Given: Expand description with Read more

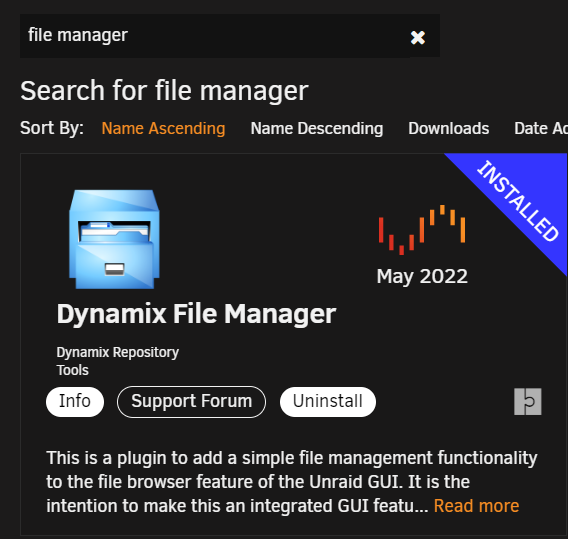Looking at the screenshot, I should coord(476,506).
